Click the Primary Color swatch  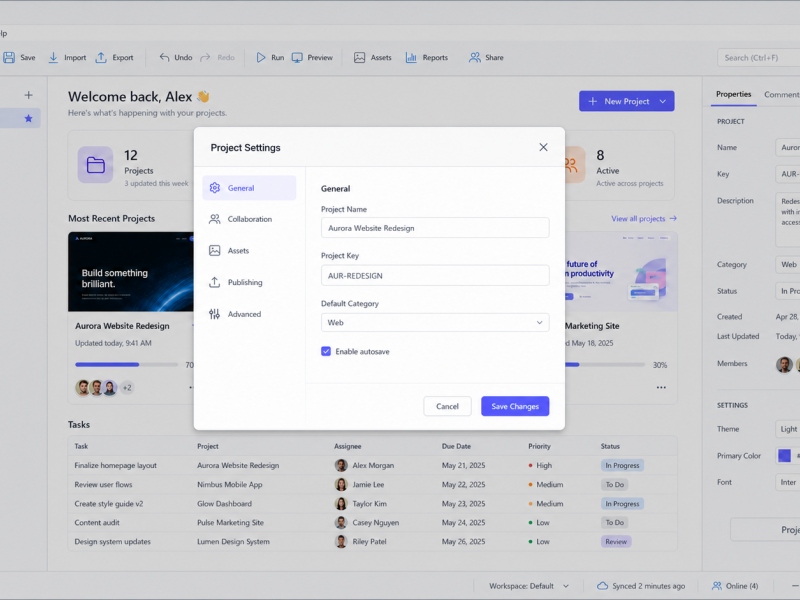tap(784, 456)
